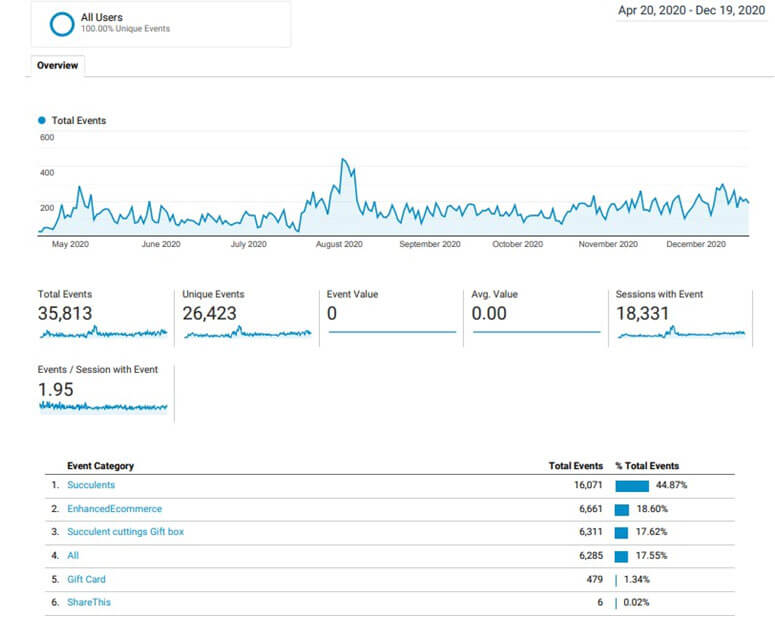Click the Unique Events sparkline chart

(x=248, y=333)
